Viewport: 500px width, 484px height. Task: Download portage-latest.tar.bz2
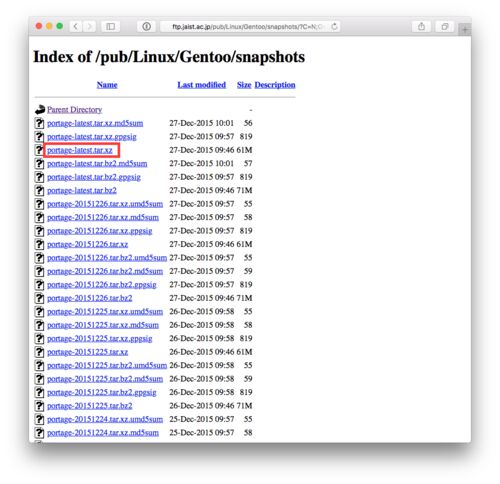point(82,190)
